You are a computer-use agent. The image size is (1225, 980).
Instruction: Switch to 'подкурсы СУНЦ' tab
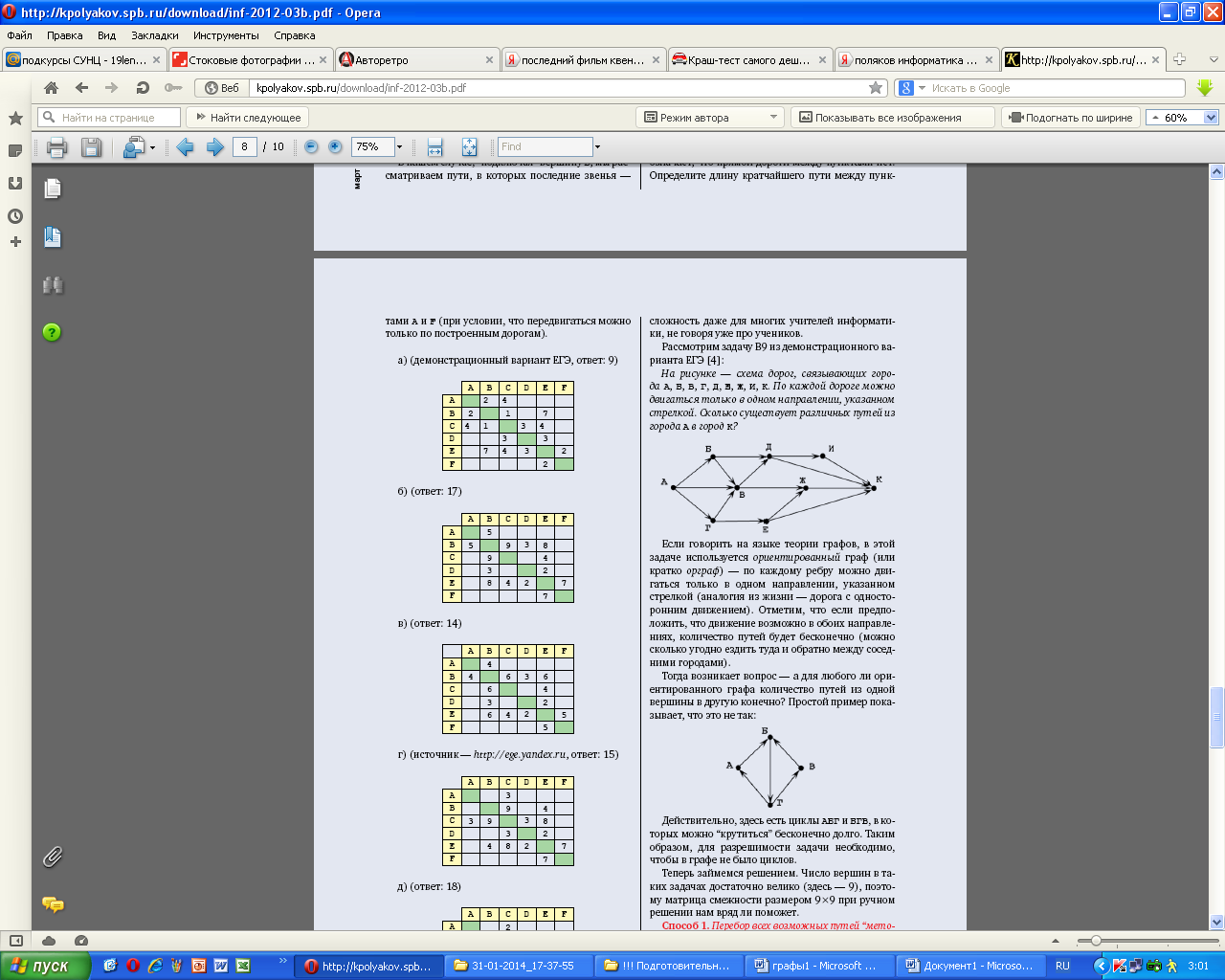83,59
